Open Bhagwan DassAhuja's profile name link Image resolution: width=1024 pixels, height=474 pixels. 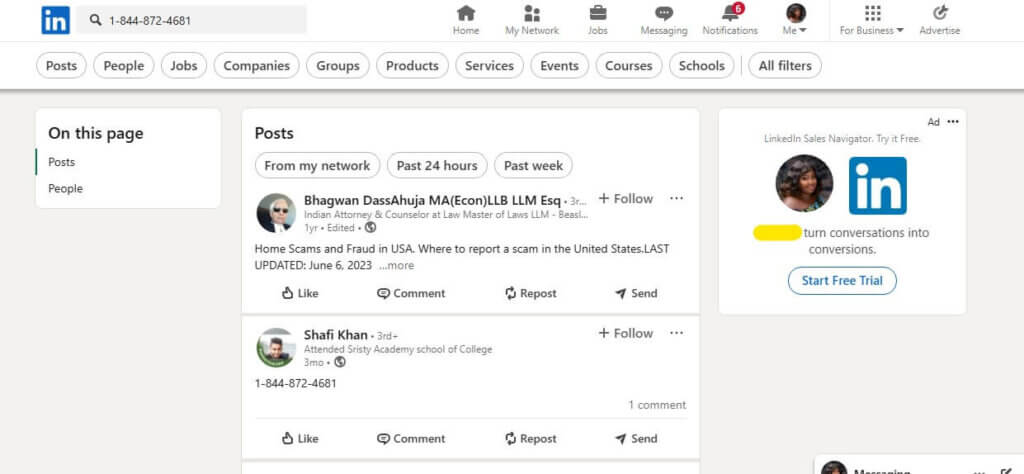(432, 200)
